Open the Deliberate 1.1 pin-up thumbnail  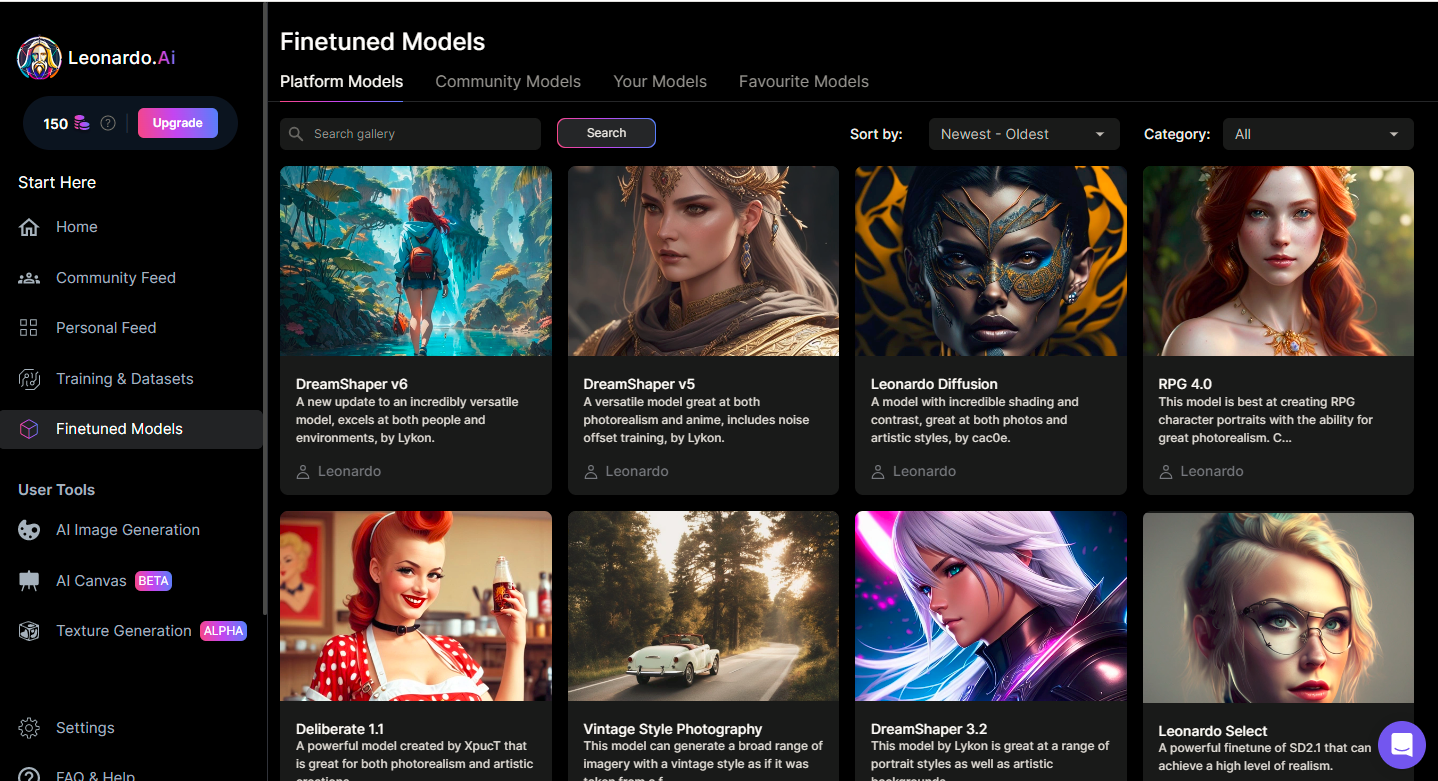416,606
